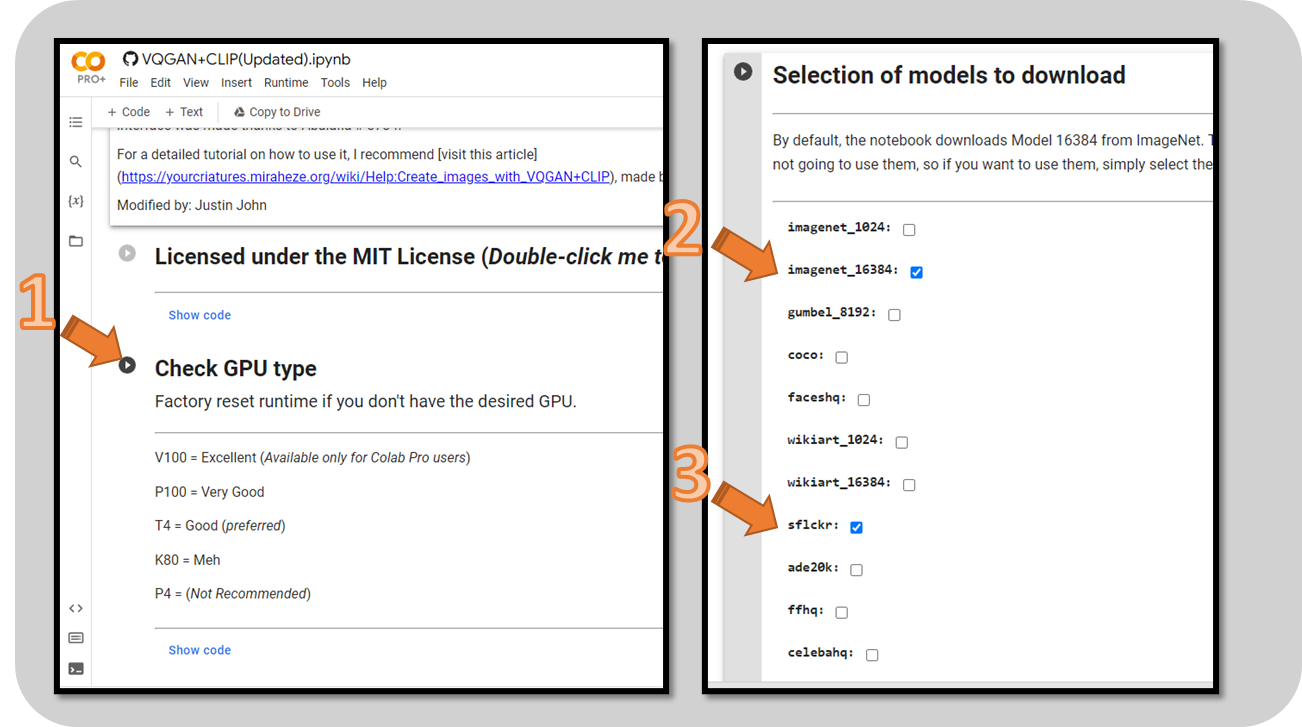Open the command palette sidebar icon
Screen dimensions: 1302x727
76,638
